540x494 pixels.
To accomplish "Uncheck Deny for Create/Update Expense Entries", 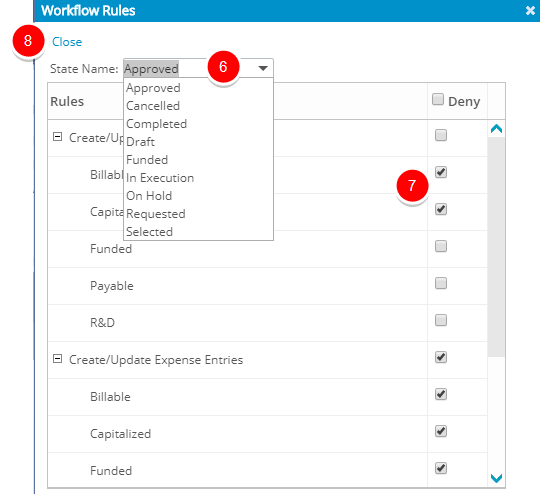I will click(441, 357).
